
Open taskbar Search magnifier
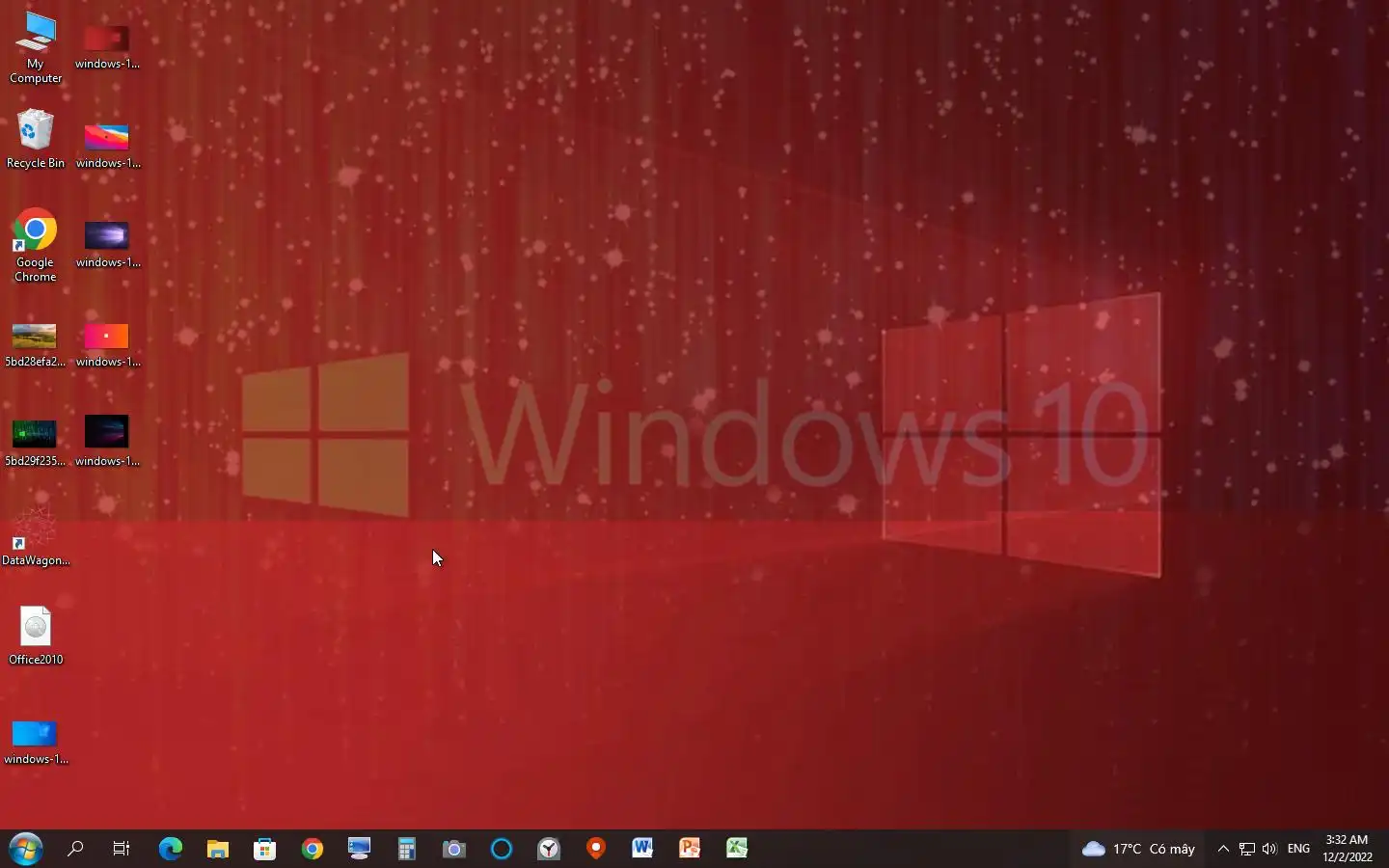(x=75, y=849)
